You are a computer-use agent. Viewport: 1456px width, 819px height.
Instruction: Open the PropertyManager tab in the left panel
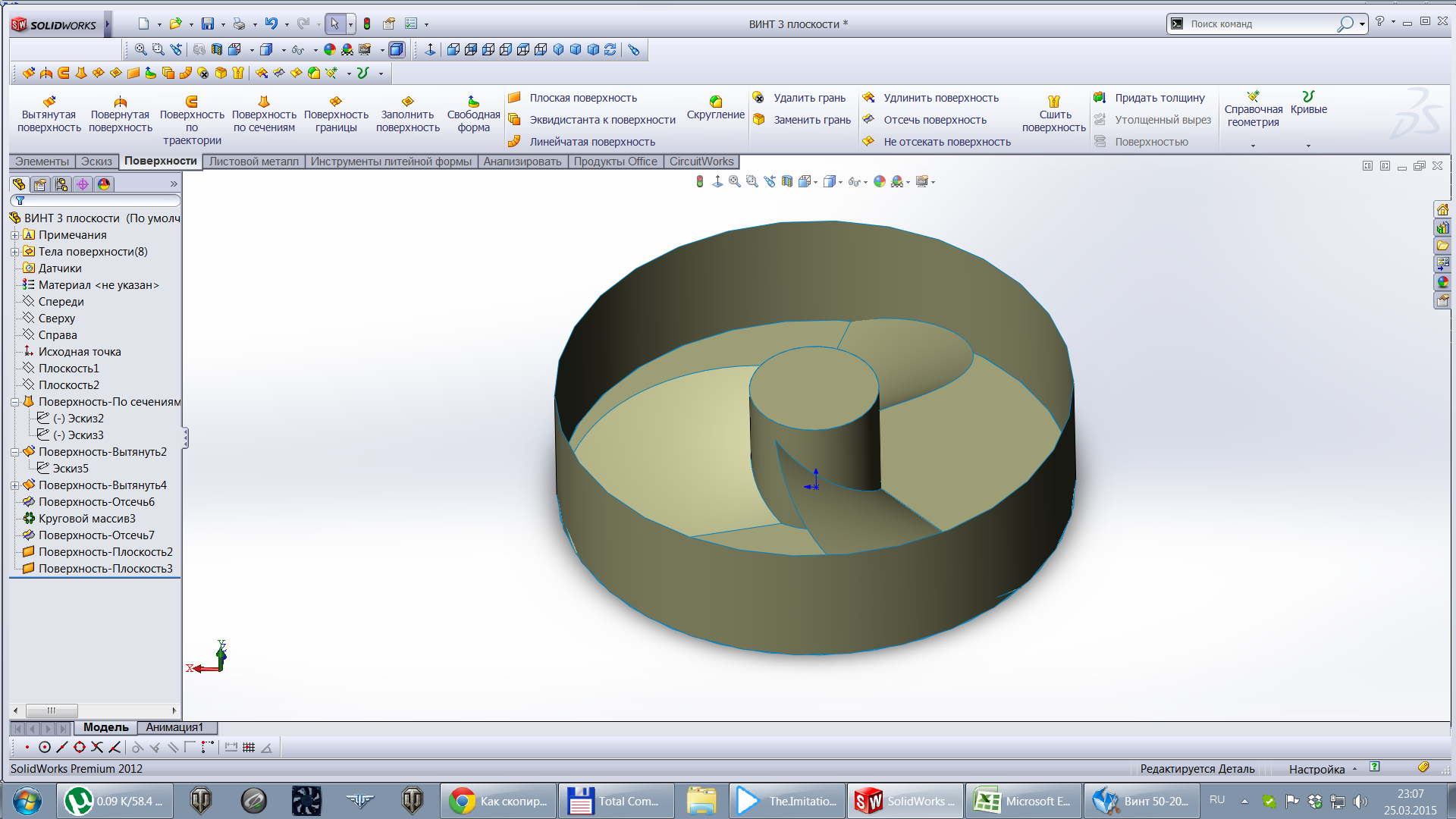click(40, 184)
